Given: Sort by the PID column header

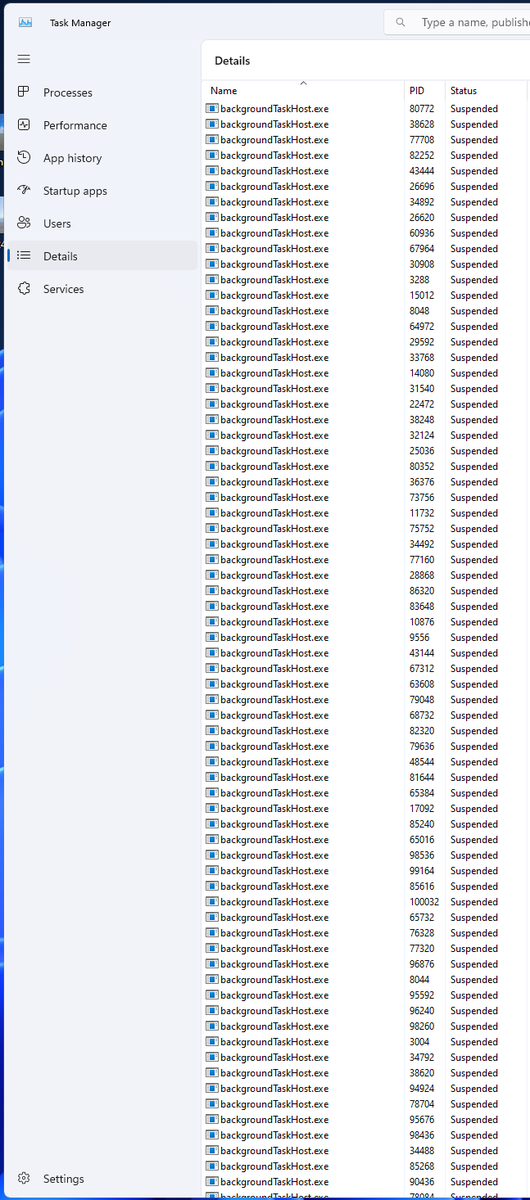Looking at the screenshot, I should tap(424, 90).
